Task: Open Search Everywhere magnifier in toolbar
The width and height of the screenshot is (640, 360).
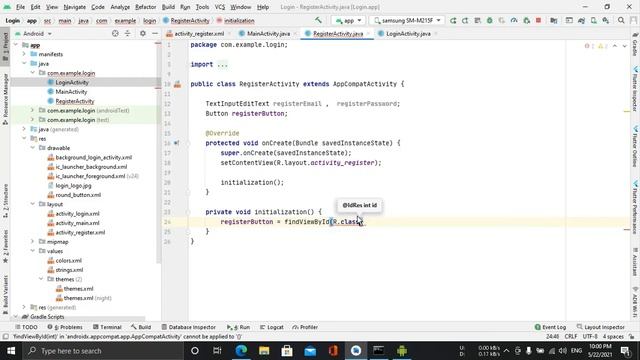Action: coord(621,20)
